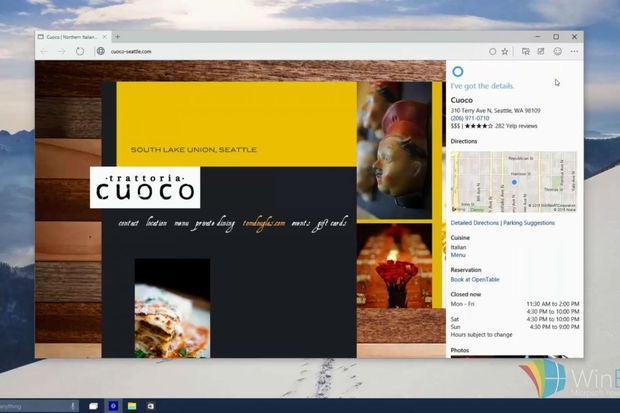Click the location link on Cuoco site
The height and width of the screenshot is (413, 620).
(x=156, y=223)
